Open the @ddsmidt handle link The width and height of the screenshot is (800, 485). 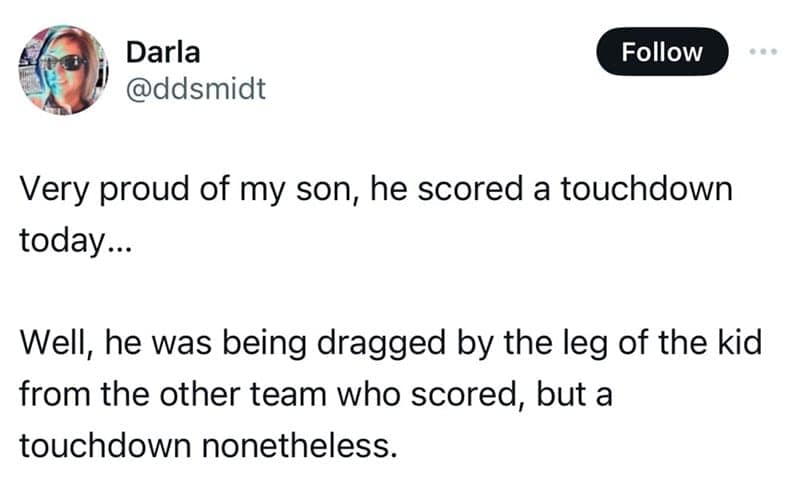pos(196,89)
